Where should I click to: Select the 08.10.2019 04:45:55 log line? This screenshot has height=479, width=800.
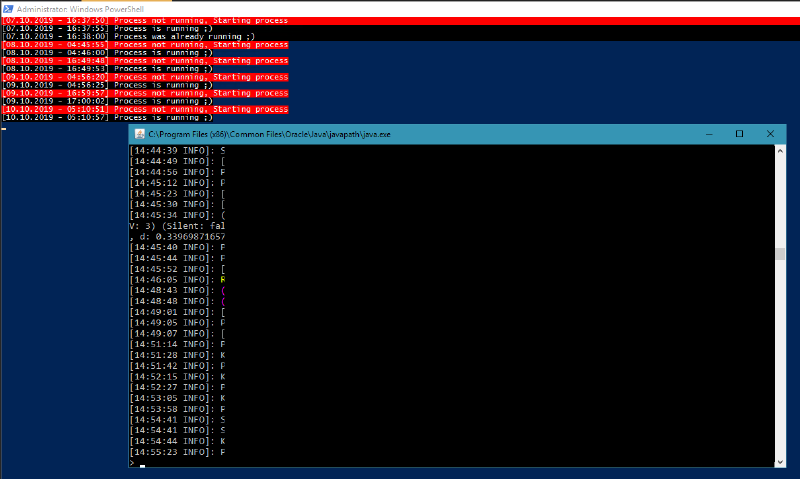tap(145, 45)
